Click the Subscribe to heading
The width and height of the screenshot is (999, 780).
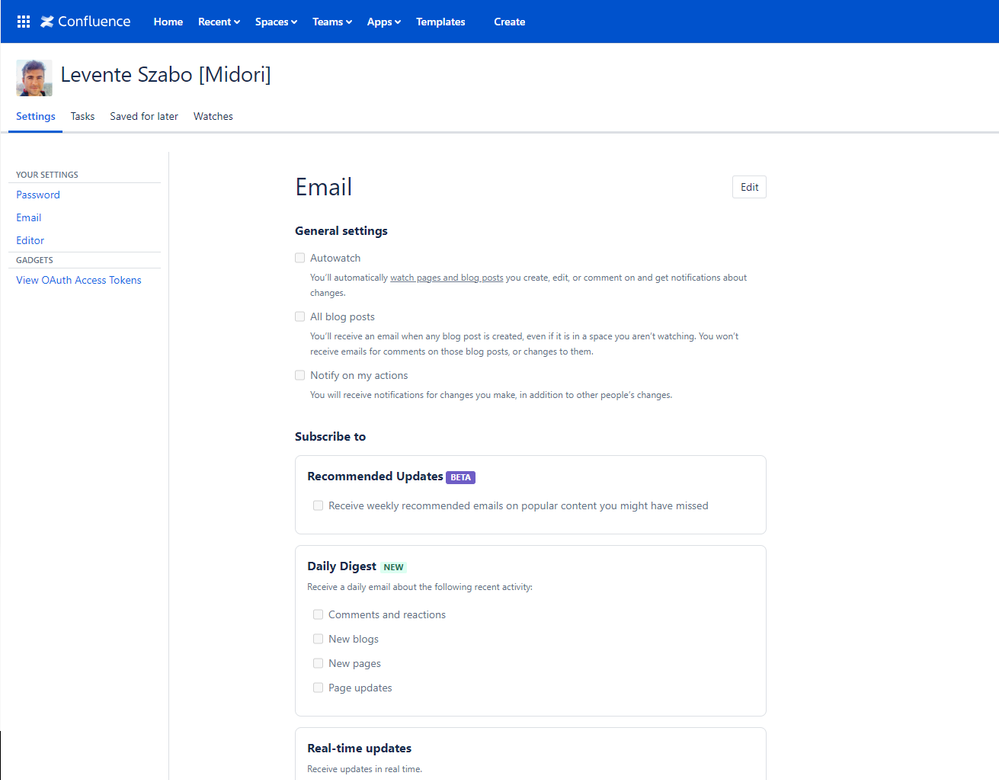coord(330,437)
